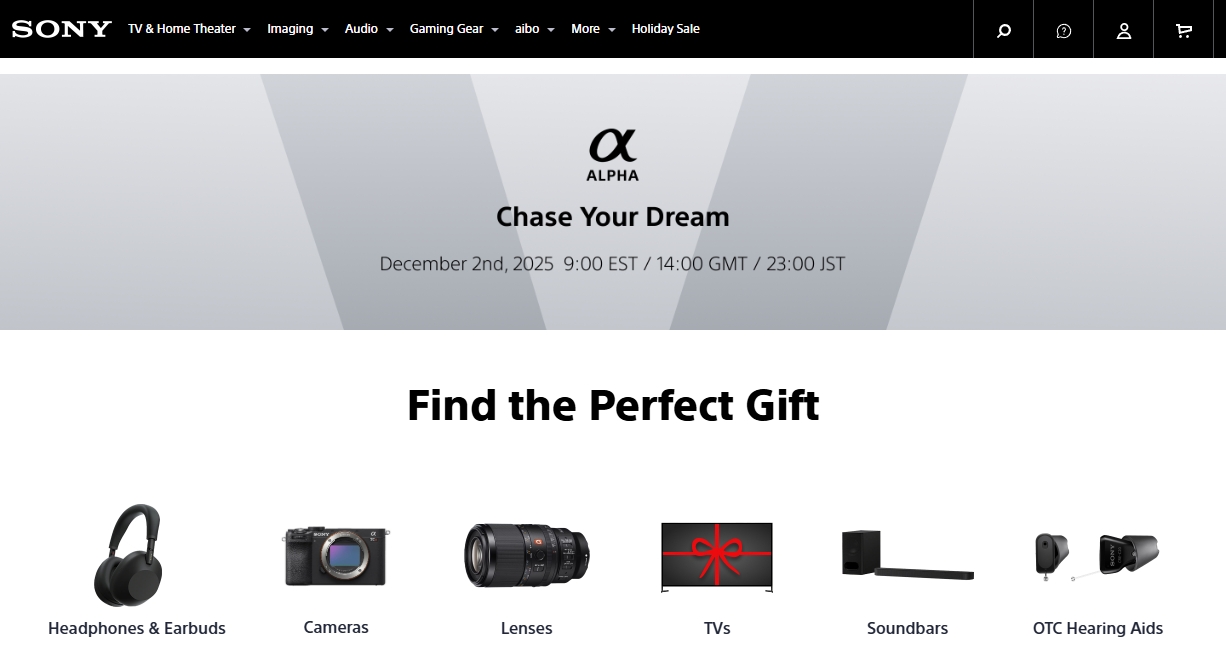Select the camera product image
The image size is (1226, 661).
(336, 556)
